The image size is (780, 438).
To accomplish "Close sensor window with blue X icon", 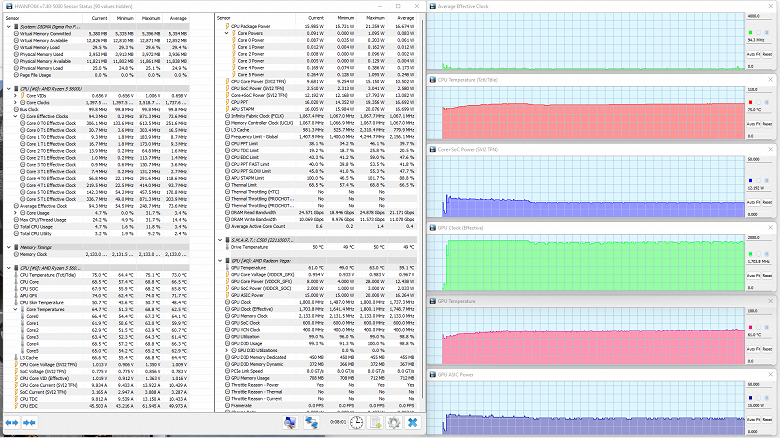I will (x=412, y=423).
